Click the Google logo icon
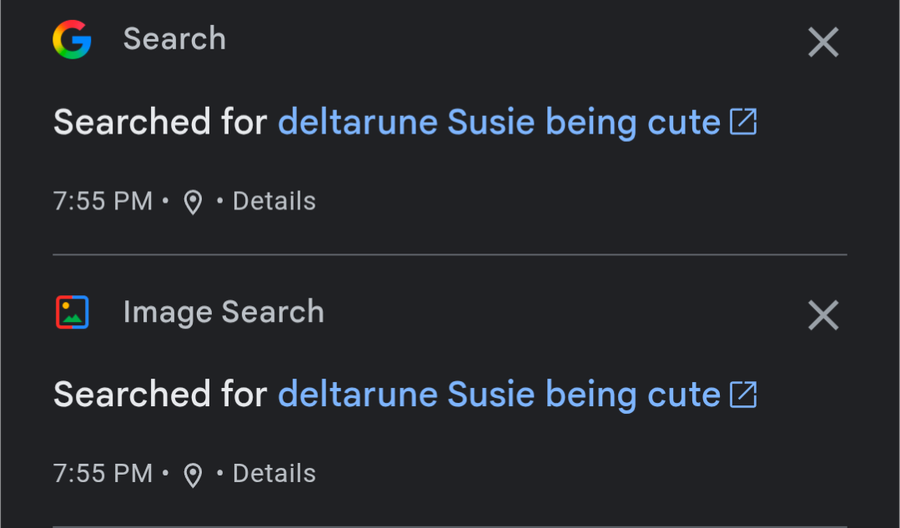Viewport: 900px width, 528px height. click(x=72, y=40)
